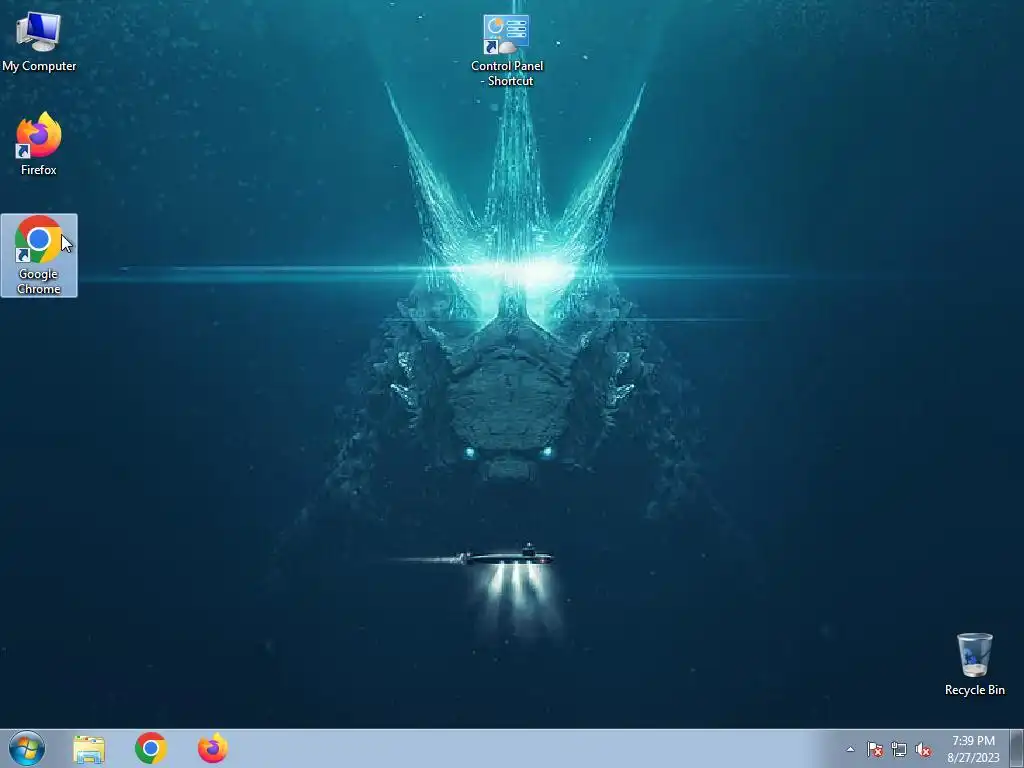1024x768 pixels.
Task: Click the Show Desktop strip beside clock
Action: coord(1017,748)
